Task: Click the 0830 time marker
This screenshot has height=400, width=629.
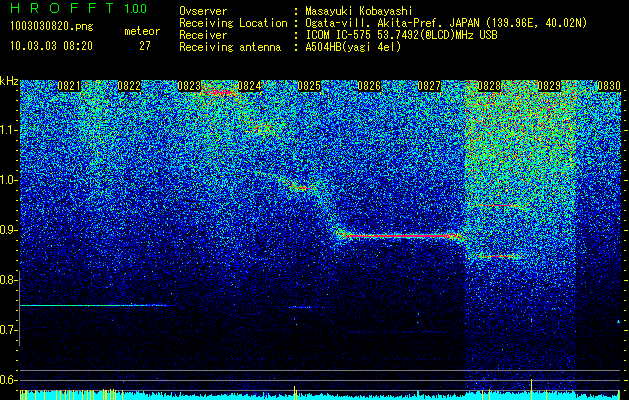Action: [x=609, y=86]
